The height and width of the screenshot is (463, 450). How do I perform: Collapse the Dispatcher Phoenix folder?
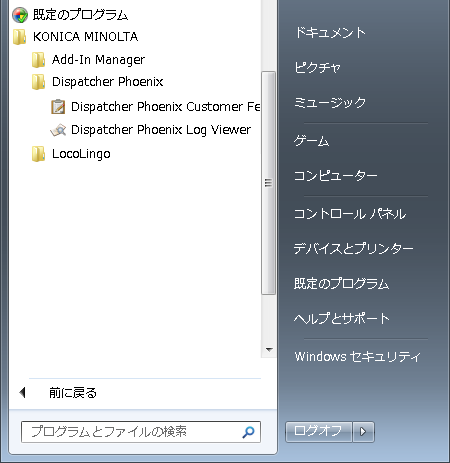click(107, 82)
